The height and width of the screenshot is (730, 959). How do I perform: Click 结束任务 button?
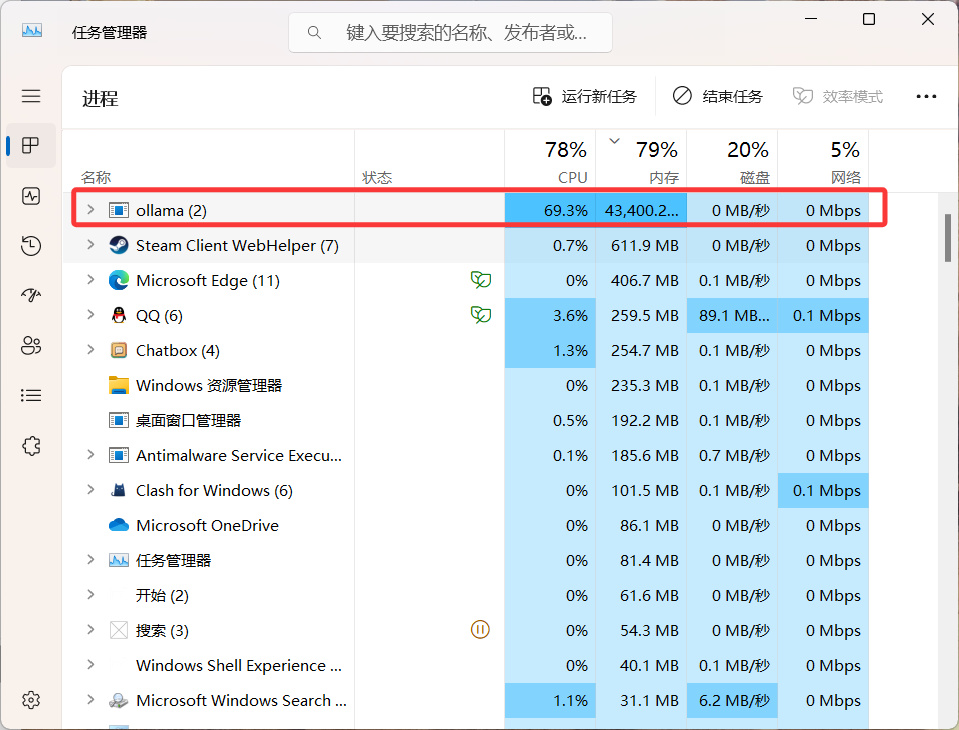point(717,97)
